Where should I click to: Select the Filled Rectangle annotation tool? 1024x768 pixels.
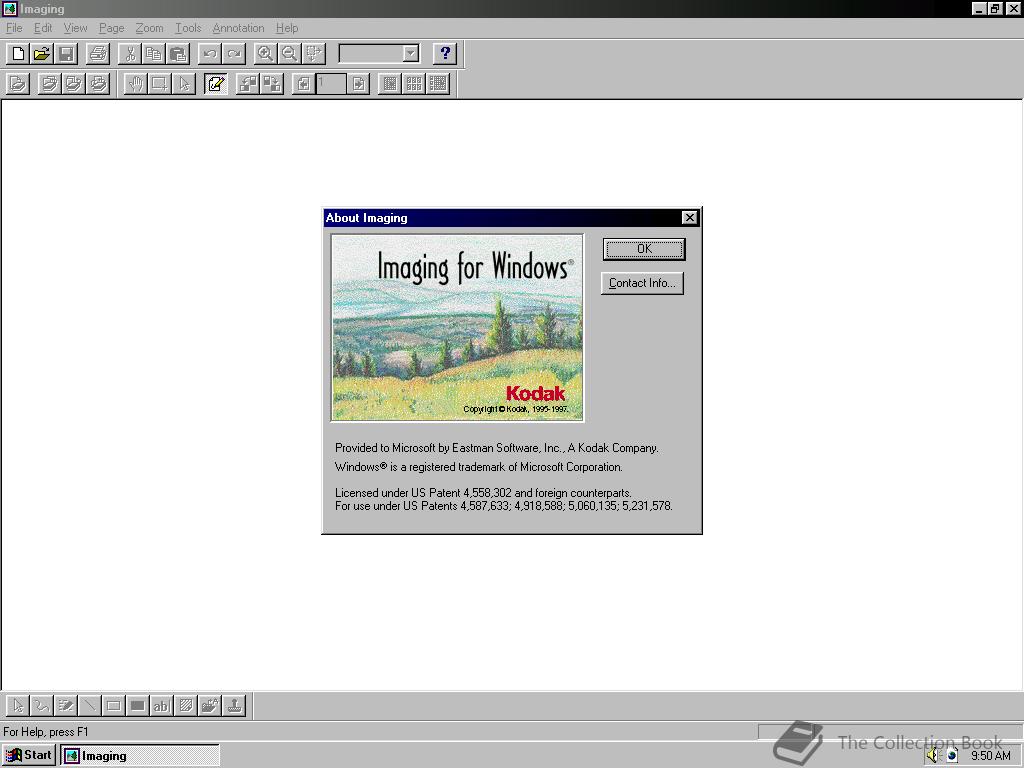pos(138,705)
